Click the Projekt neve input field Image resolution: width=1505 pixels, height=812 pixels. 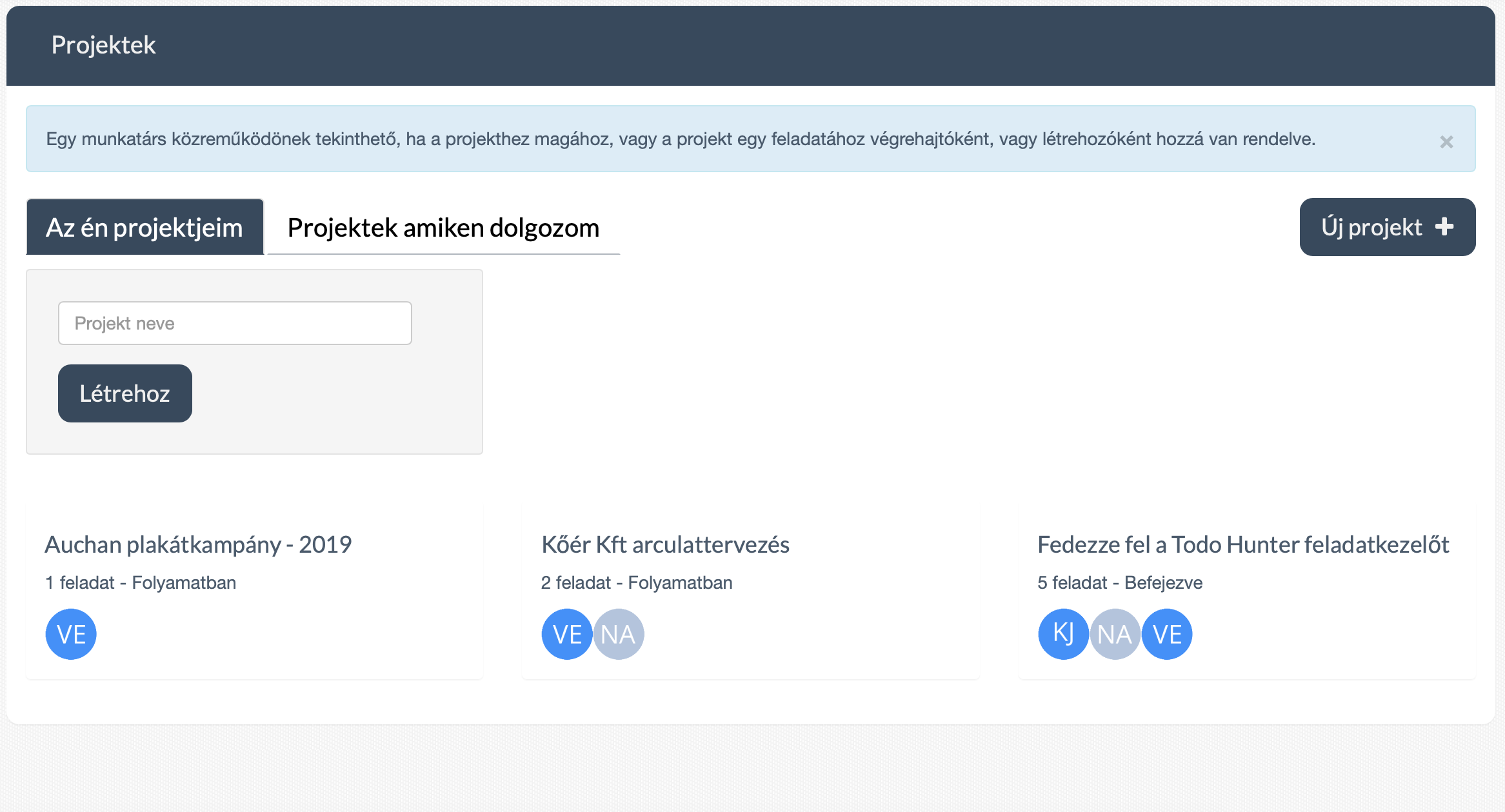click(235, 322)
